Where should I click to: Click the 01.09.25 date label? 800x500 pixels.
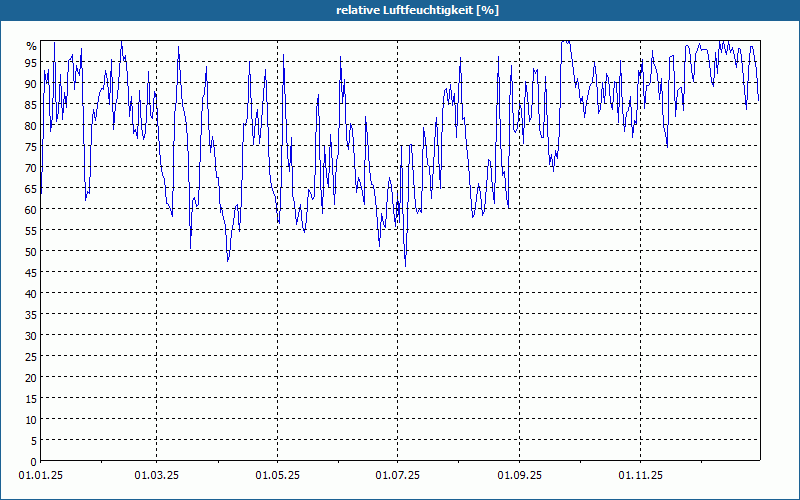coord(519,476)
